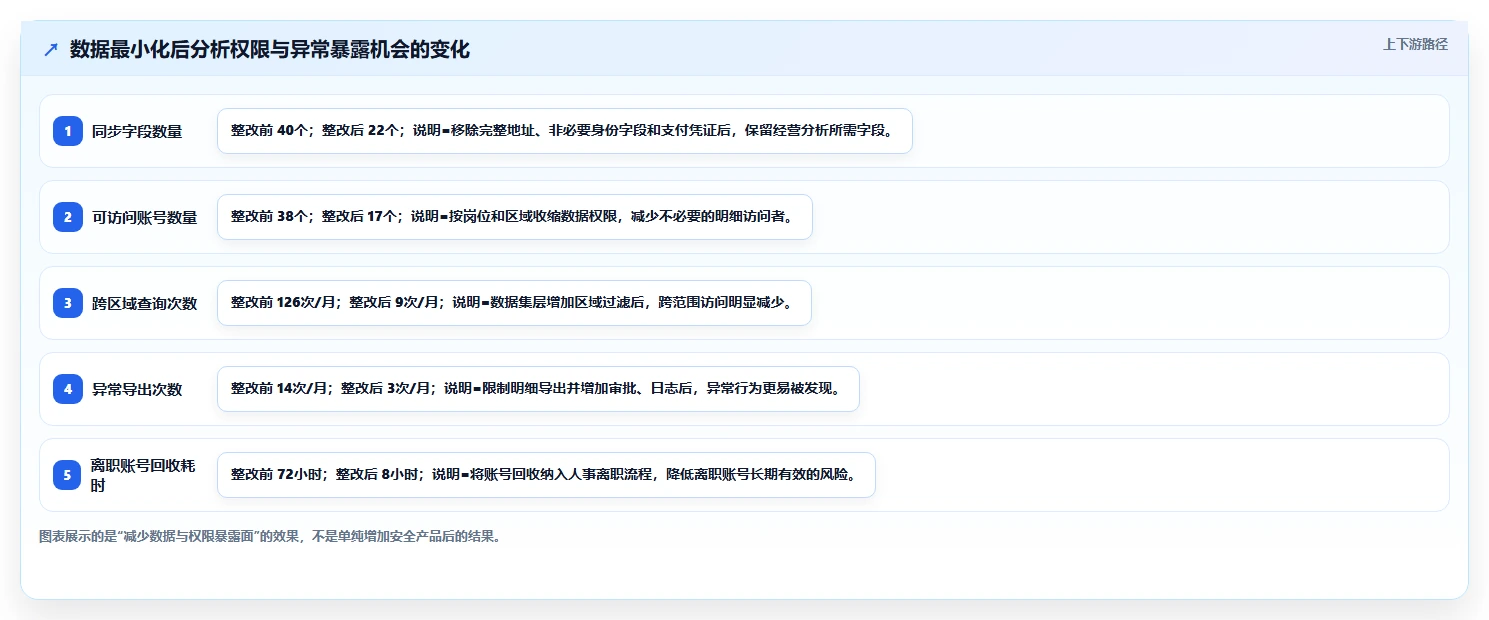Click the number 1 badge for 同步字段数量
Image resolution: width=1489 pixels, height=620 pixels.
(x=68, y=131)
